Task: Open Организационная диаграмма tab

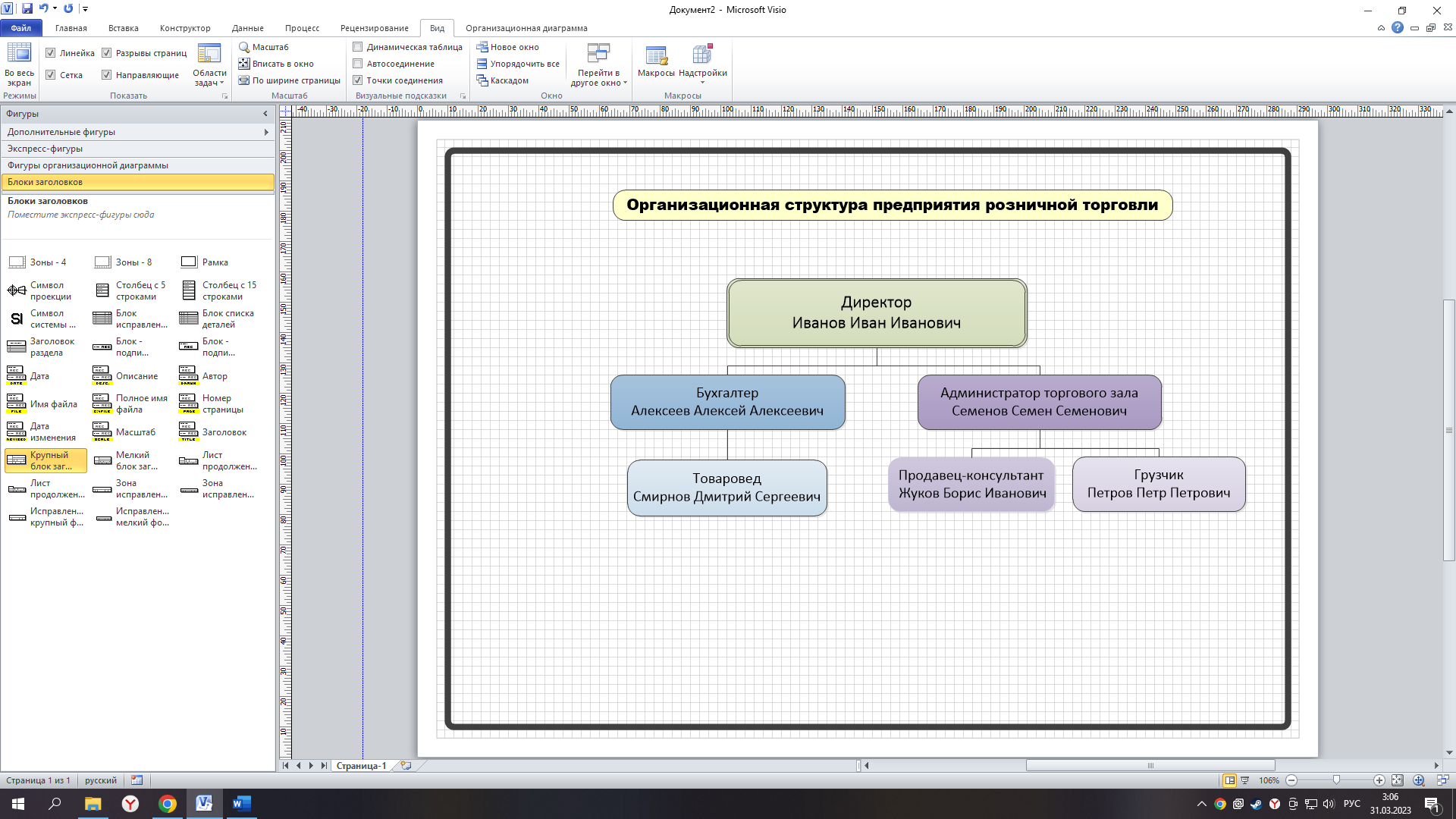Action: click(x=527, y=27)
